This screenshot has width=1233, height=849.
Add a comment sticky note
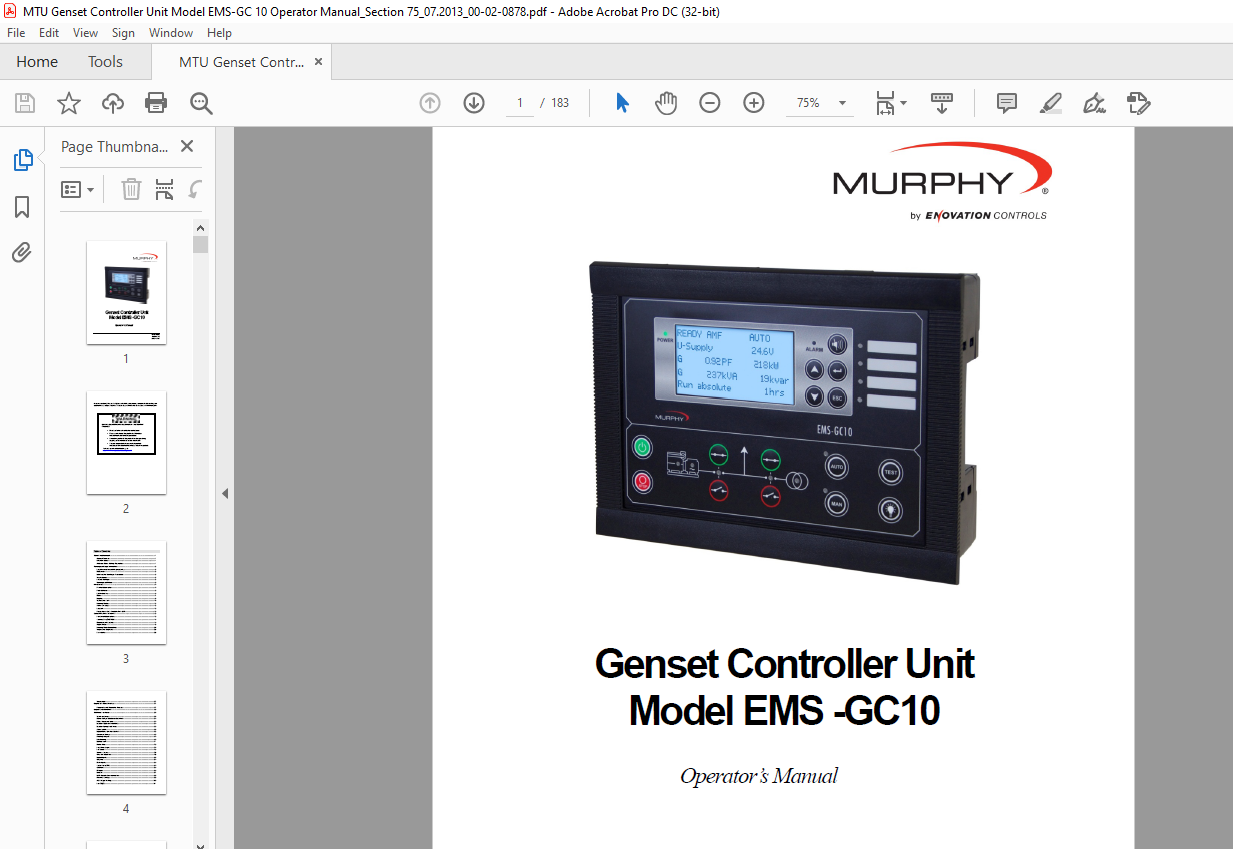point(1007,103)
